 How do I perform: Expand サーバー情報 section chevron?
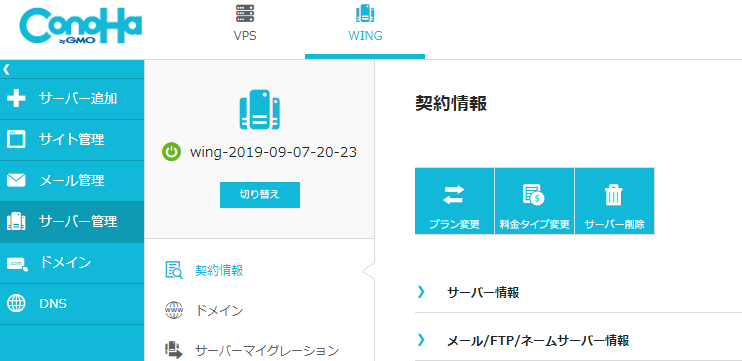click(x=421, y=292)
